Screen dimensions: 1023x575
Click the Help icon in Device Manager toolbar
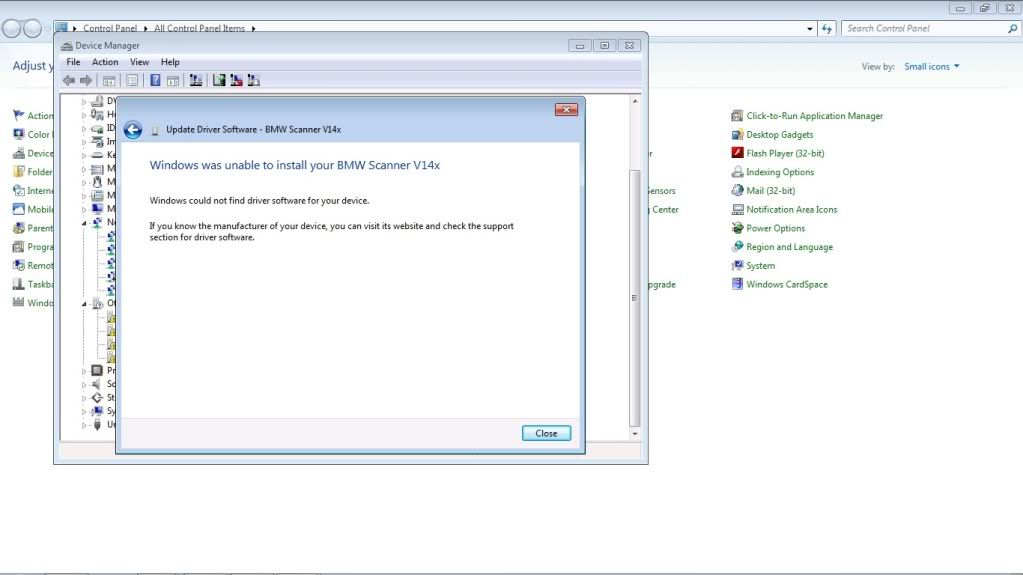[x=155, y=80]
